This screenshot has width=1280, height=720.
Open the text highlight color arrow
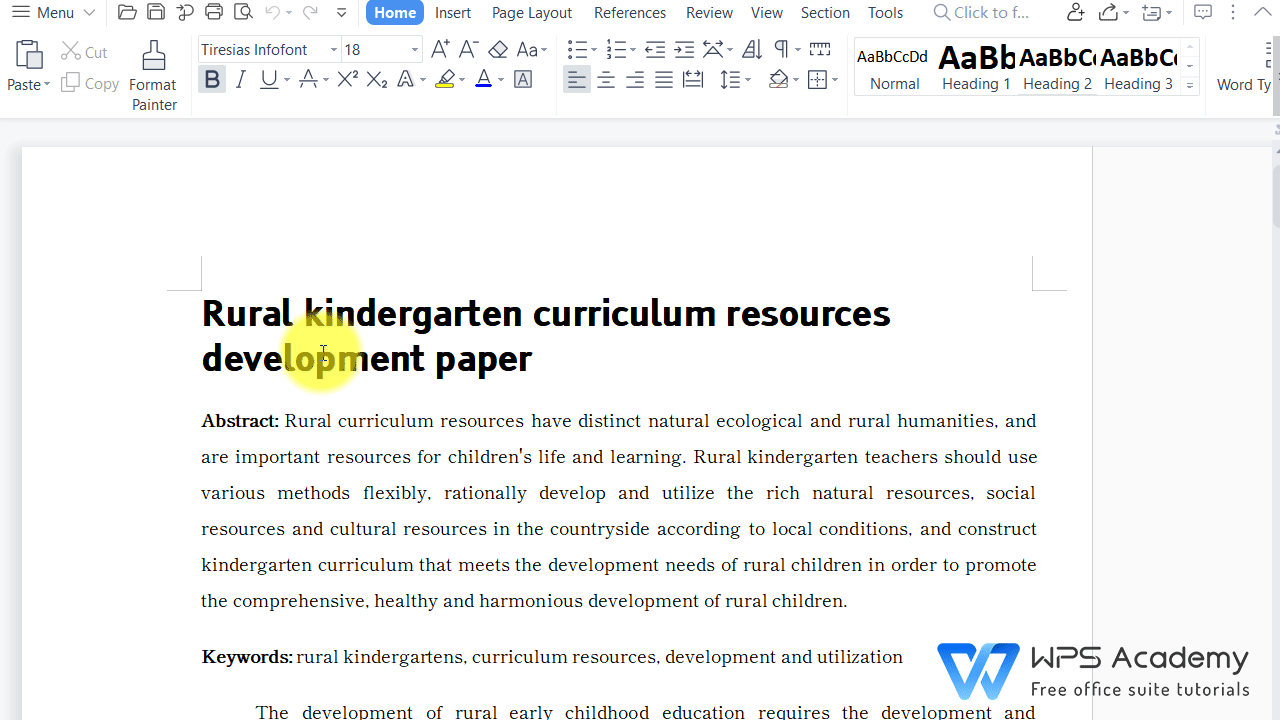pyautogui.click(x=462, y=81)
